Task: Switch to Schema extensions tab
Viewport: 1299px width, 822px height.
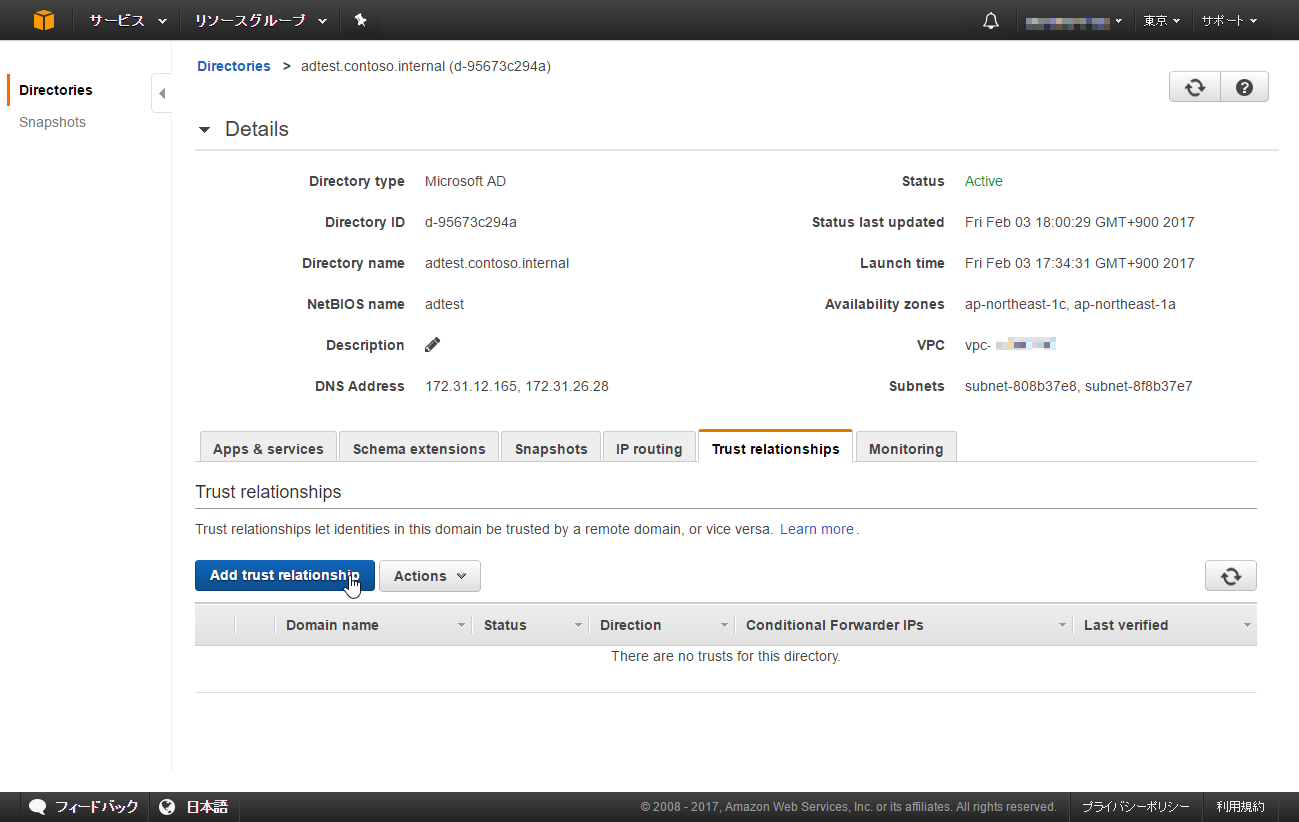Action: click(x=419, y=448)
